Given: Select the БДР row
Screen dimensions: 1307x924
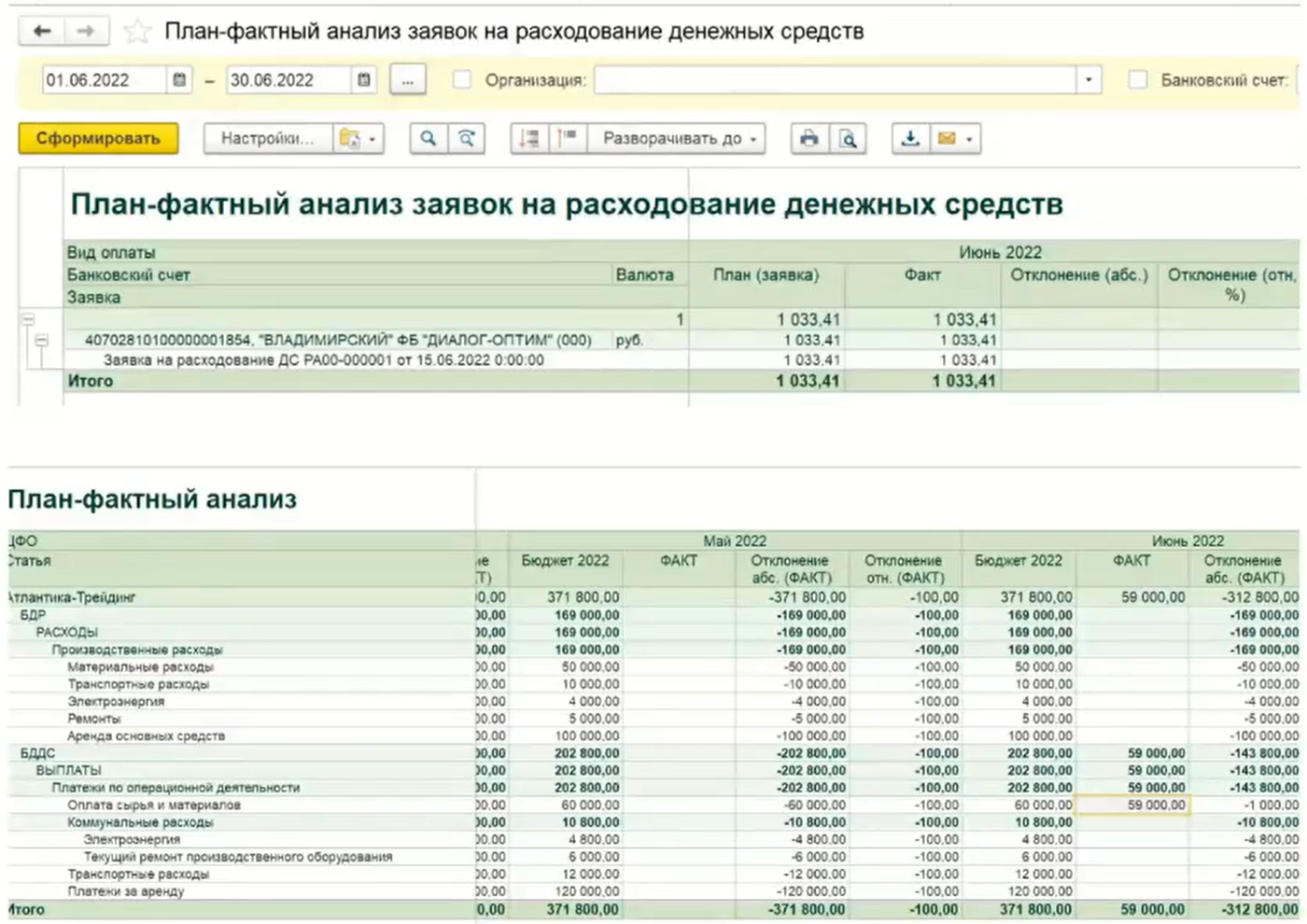Looking at the screenshot, I should pyautogui.click(x=33, y=615).
